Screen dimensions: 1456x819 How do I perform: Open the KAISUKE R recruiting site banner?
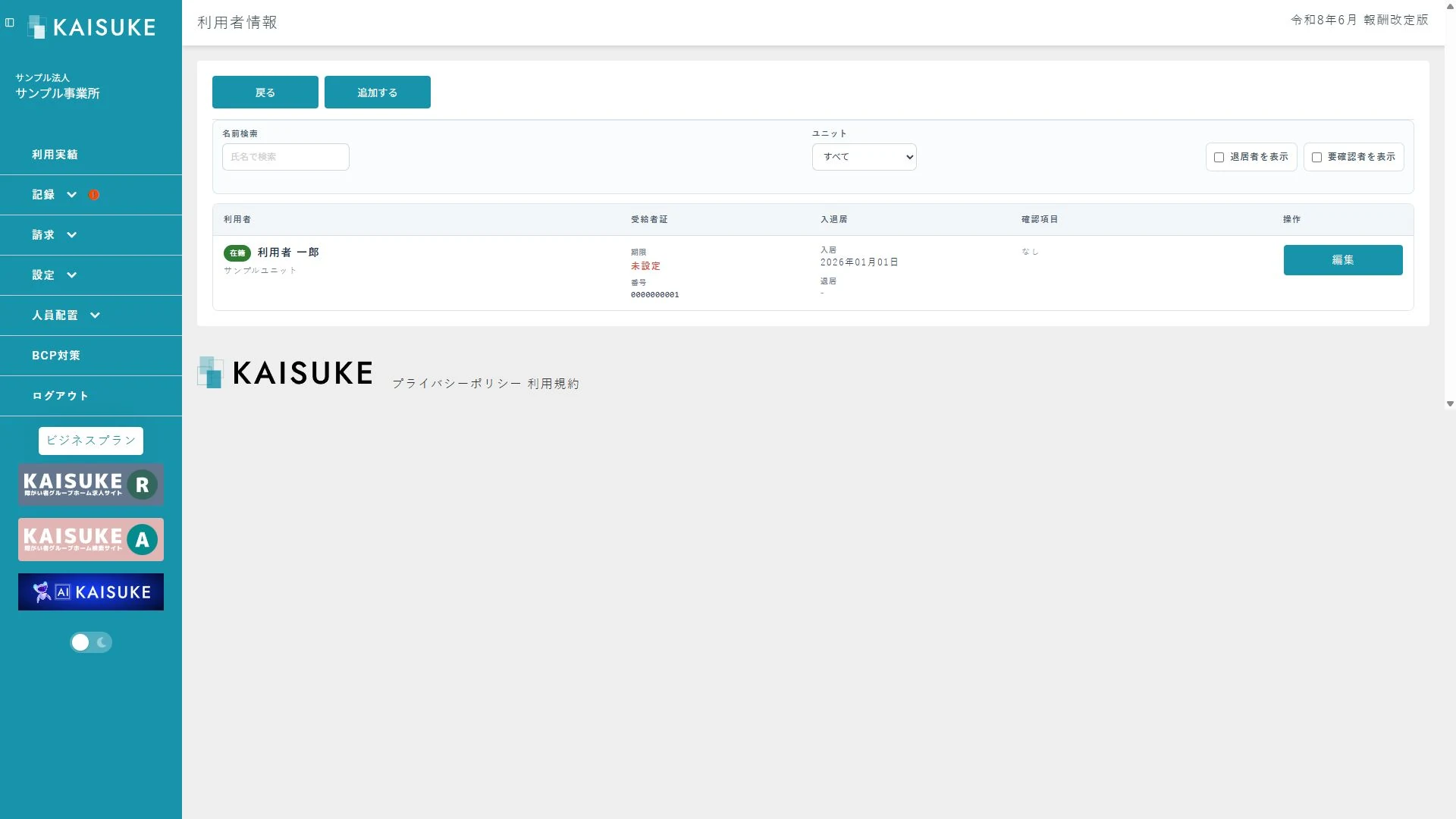(91, 485)
